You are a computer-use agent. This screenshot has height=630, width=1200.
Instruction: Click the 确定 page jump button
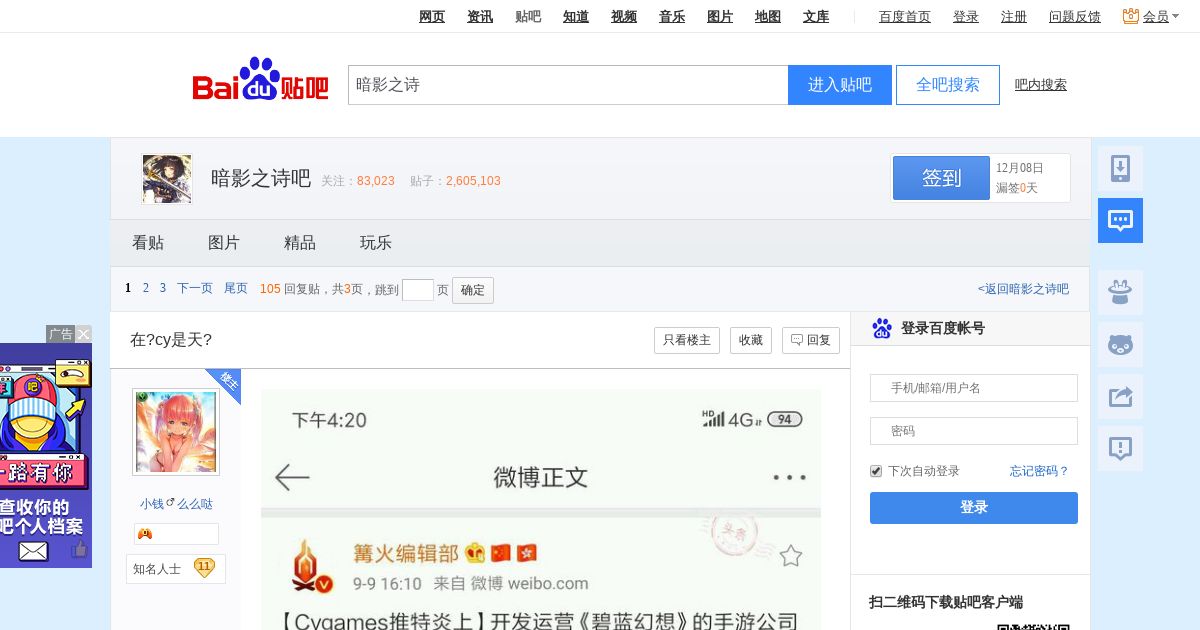(x=473, y=290)
